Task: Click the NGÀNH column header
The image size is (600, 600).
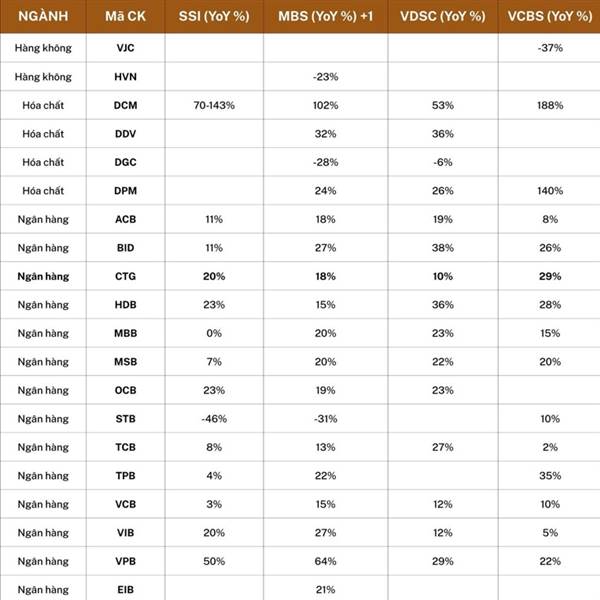Action: point(43,16)
